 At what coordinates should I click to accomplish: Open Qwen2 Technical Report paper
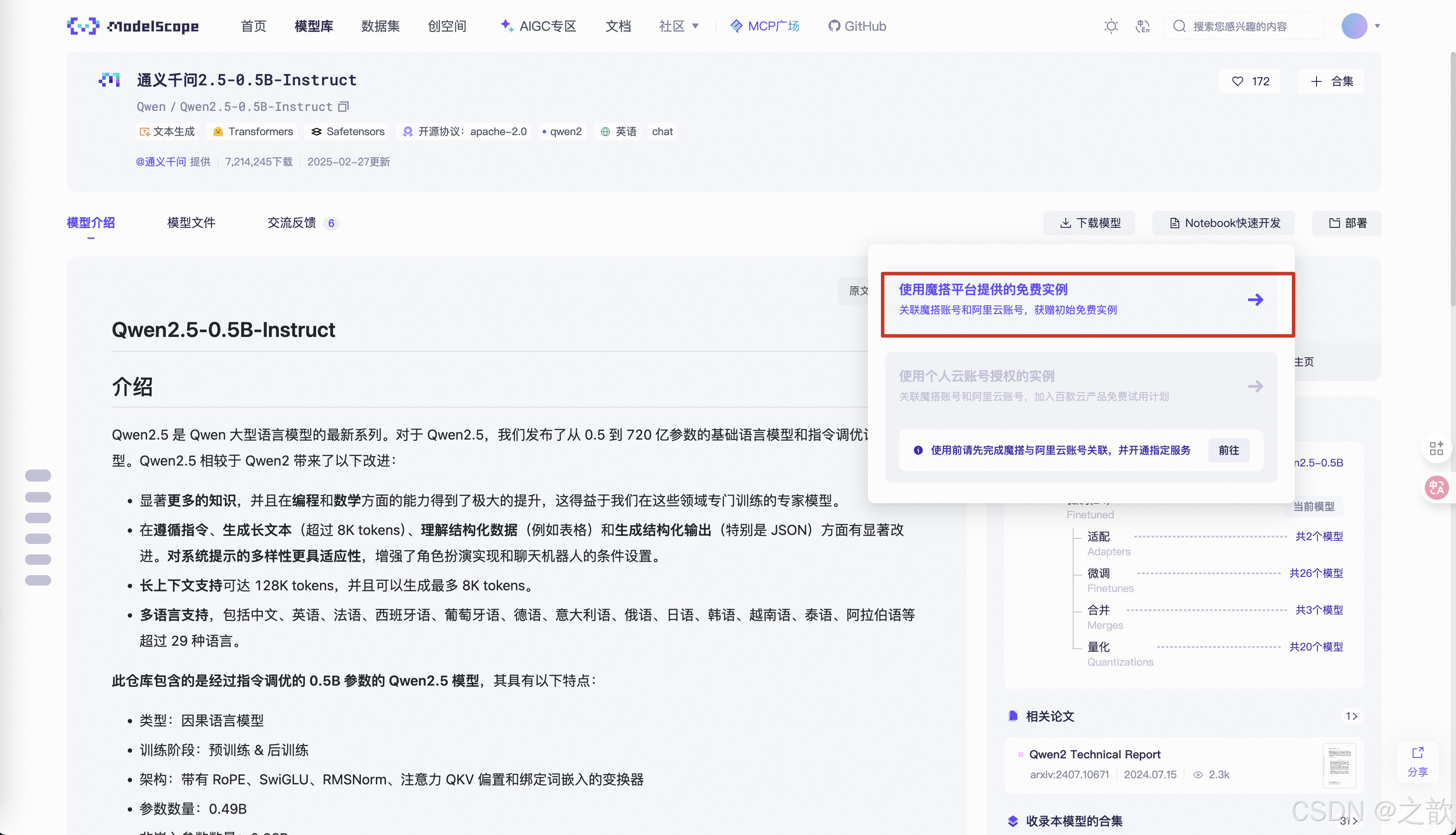pos(1094,754)
